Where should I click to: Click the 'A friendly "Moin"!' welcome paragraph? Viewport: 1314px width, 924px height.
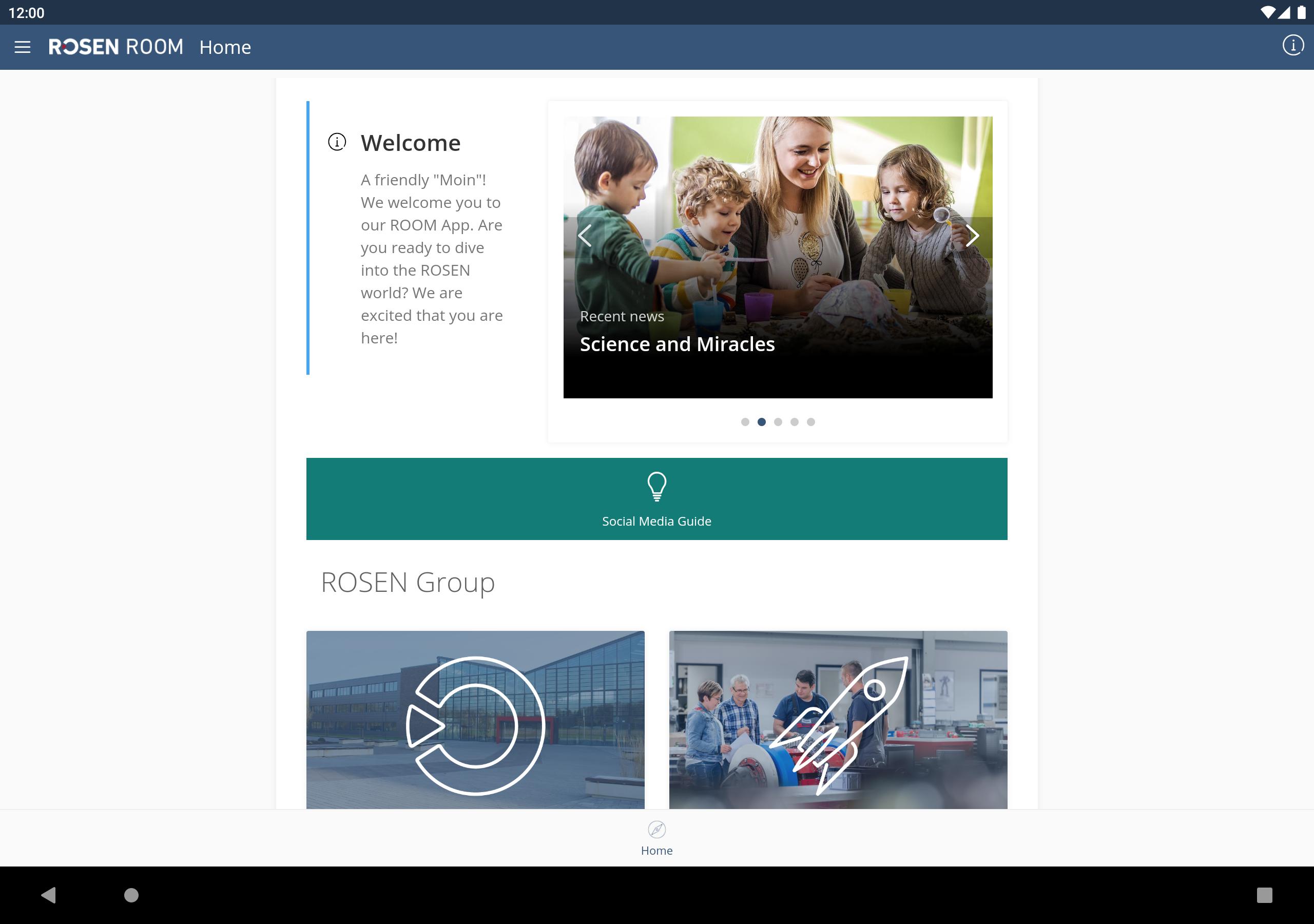click(x=432, y=259)
